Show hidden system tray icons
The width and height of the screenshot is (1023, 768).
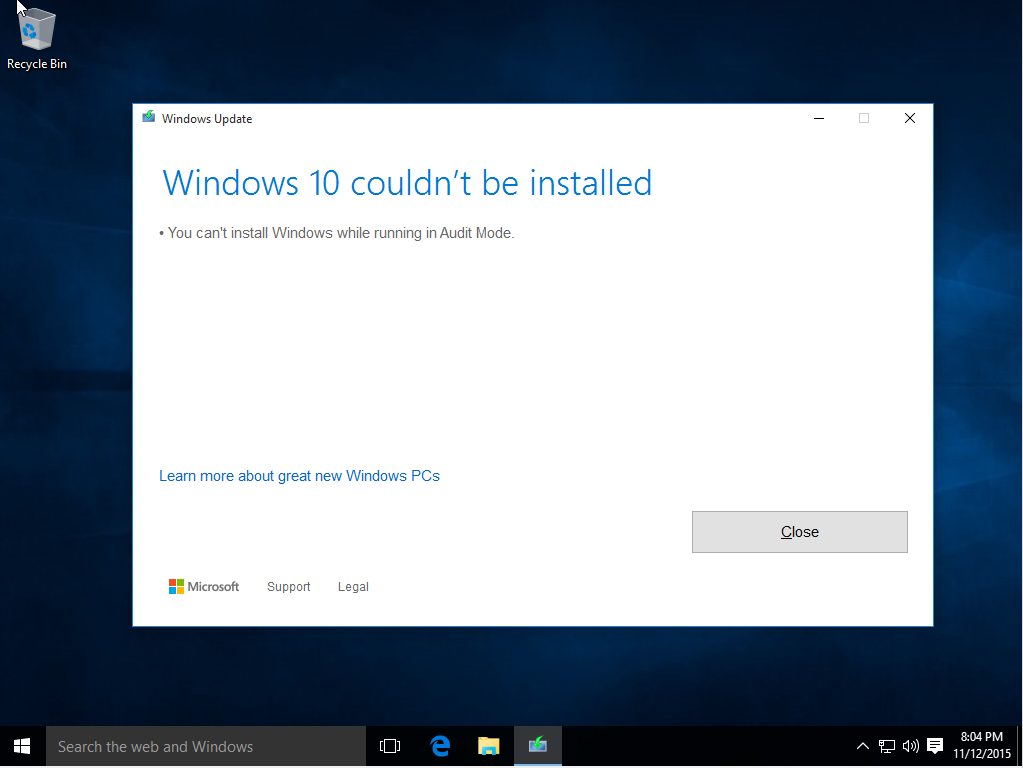(x=863, y=746)
